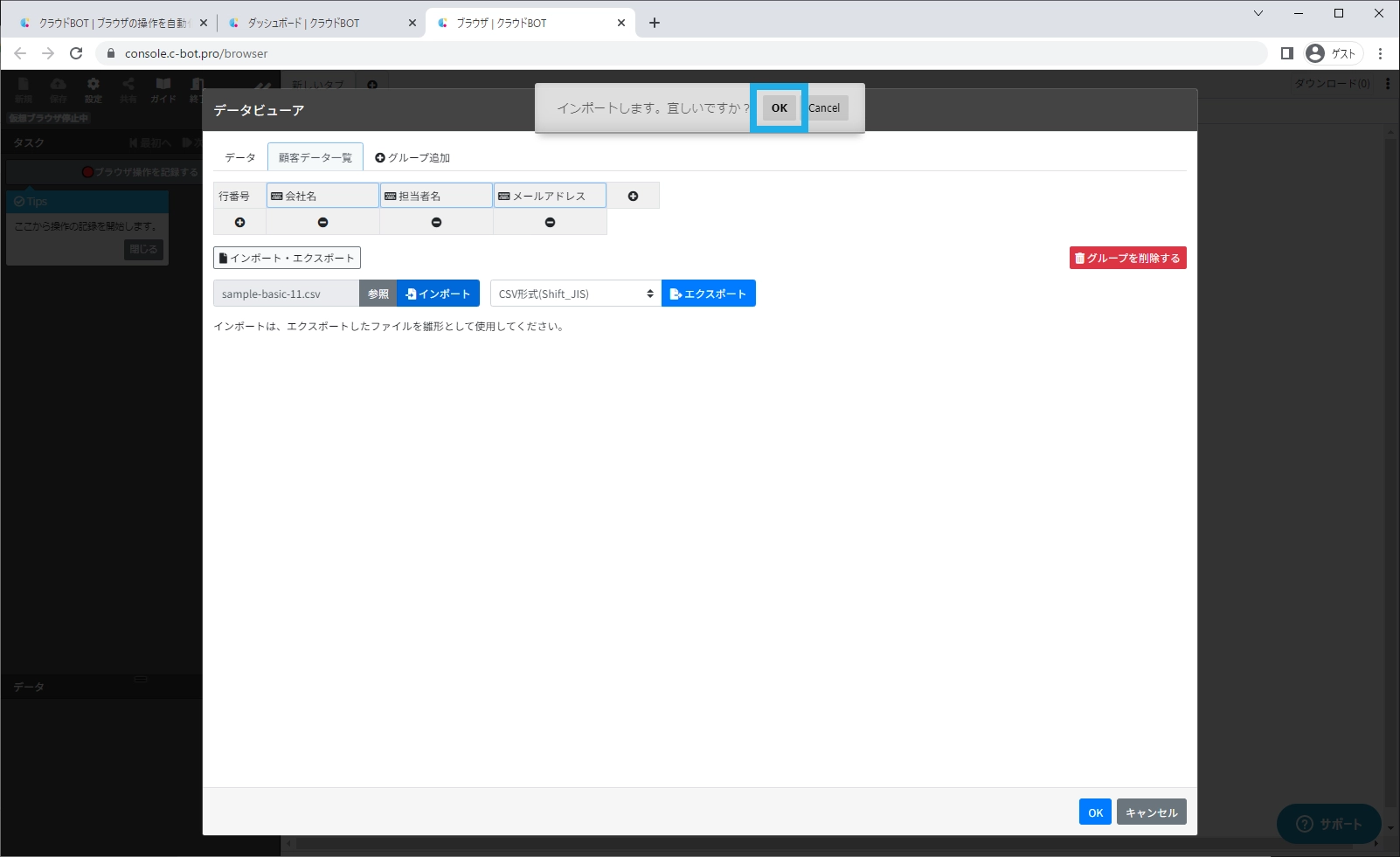
Task: Toggle the インポート・エクスポート section
Action: click(287, 258)
